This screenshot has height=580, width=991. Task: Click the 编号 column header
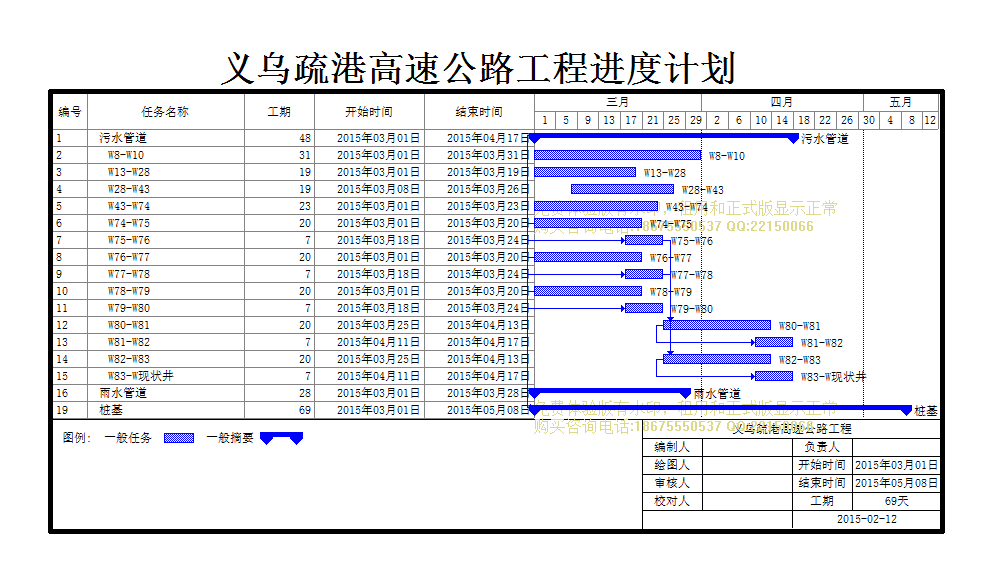point(70,112)
